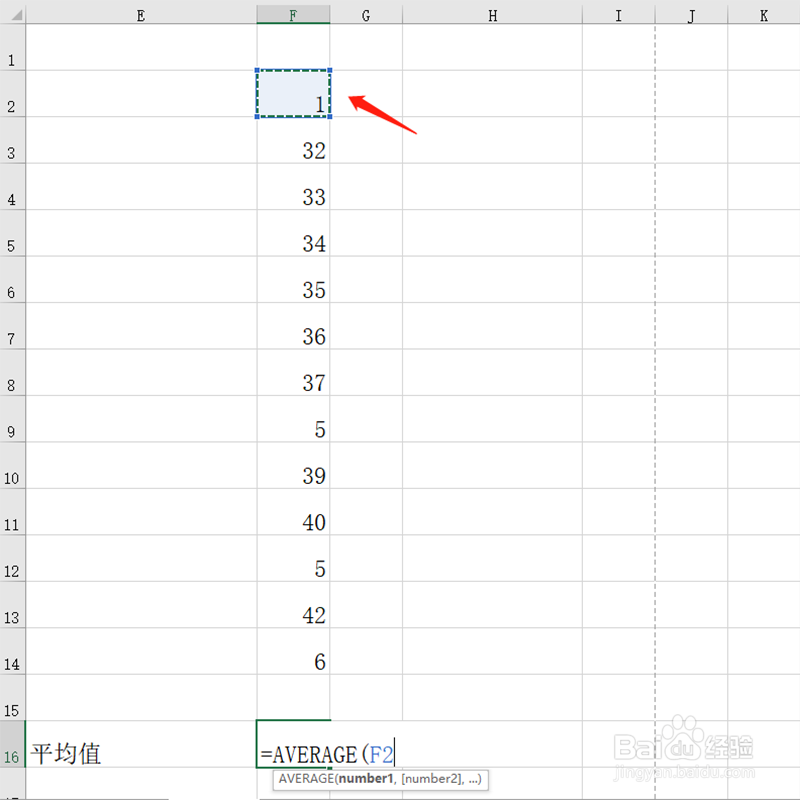Select row 10 header

pyautogui.click(x=12, y=465)
